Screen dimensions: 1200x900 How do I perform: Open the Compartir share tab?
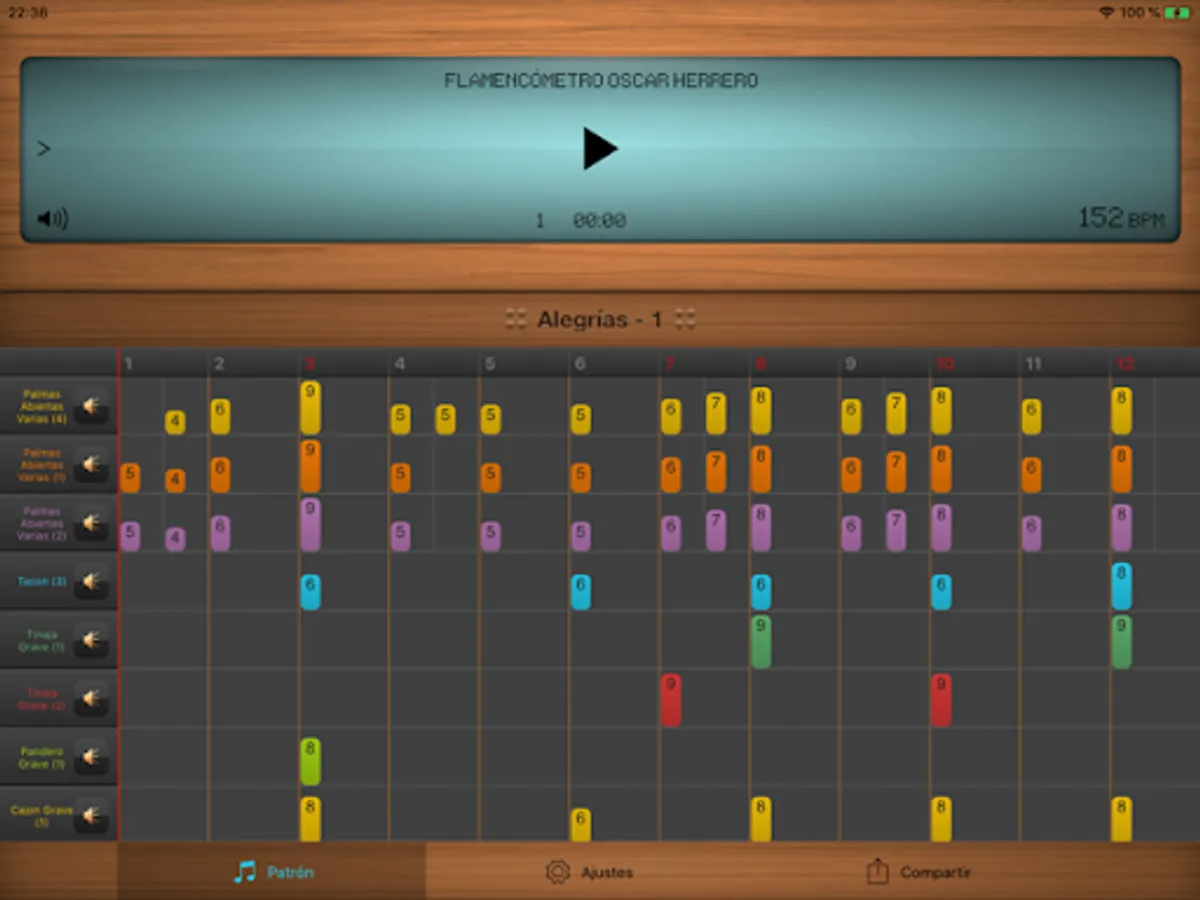tap(918, 872)
